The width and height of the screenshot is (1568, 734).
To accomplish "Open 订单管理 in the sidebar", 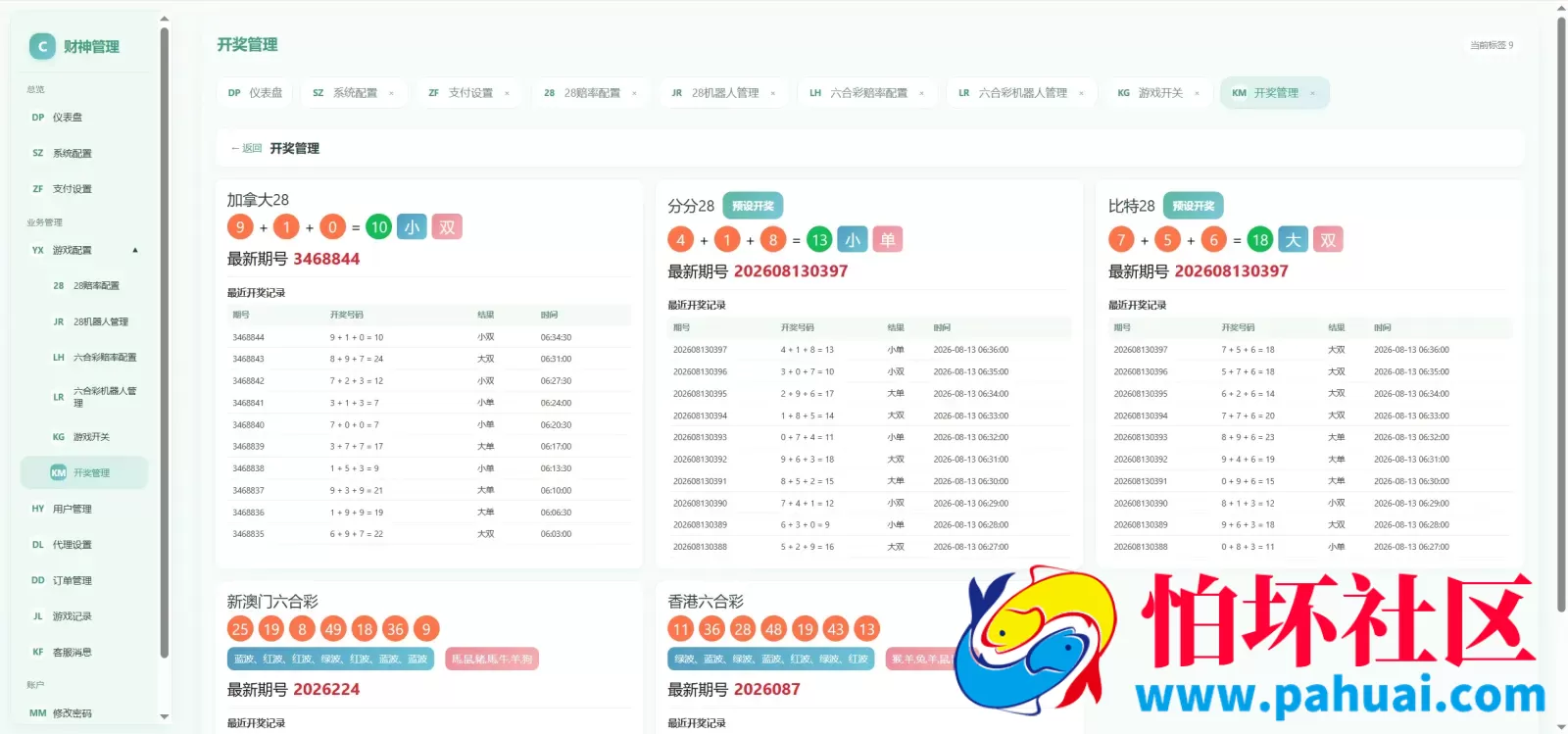I will point(84,580).
